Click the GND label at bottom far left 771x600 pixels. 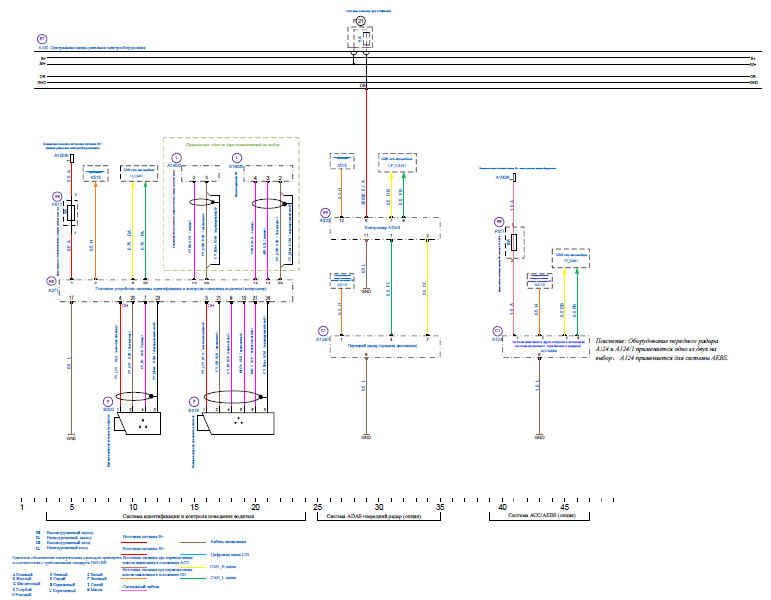tap(71, 438)
